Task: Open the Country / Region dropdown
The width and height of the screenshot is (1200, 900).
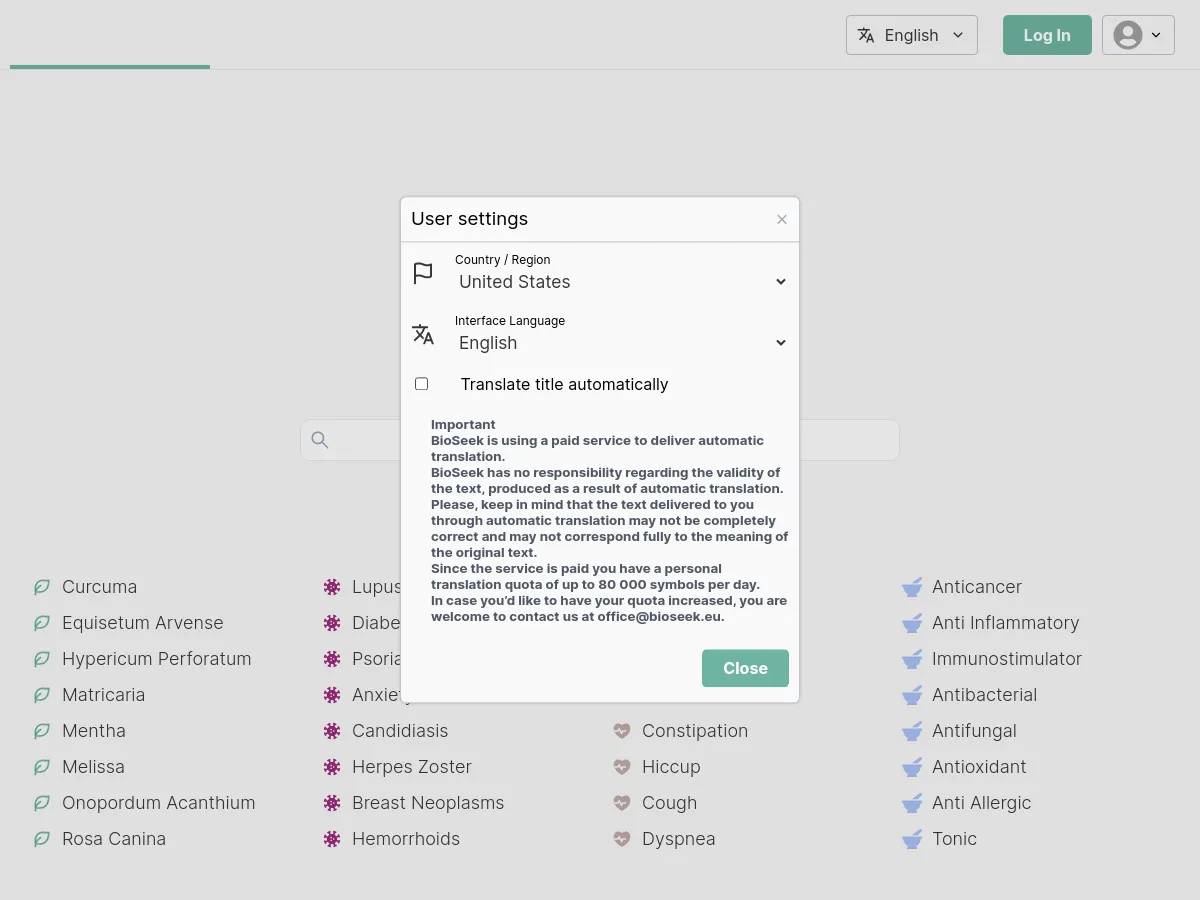Action: pyautogui.click(x=620, y=282)
